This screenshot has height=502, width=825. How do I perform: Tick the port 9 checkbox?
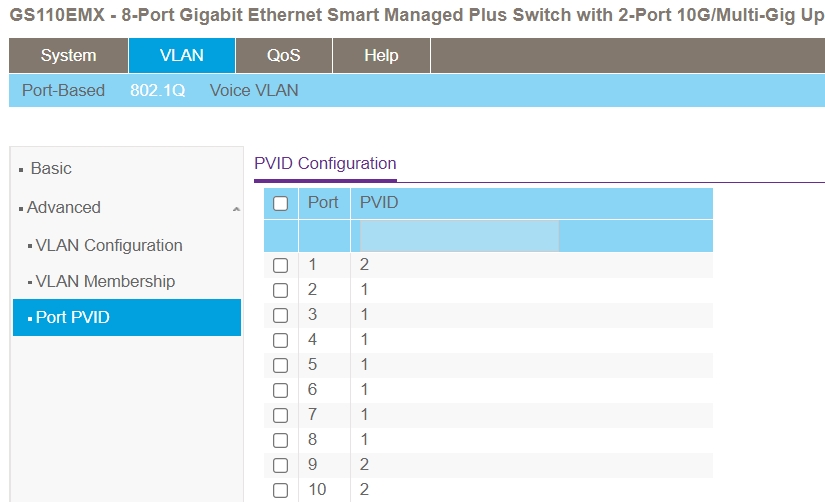[x=281, y=465]
